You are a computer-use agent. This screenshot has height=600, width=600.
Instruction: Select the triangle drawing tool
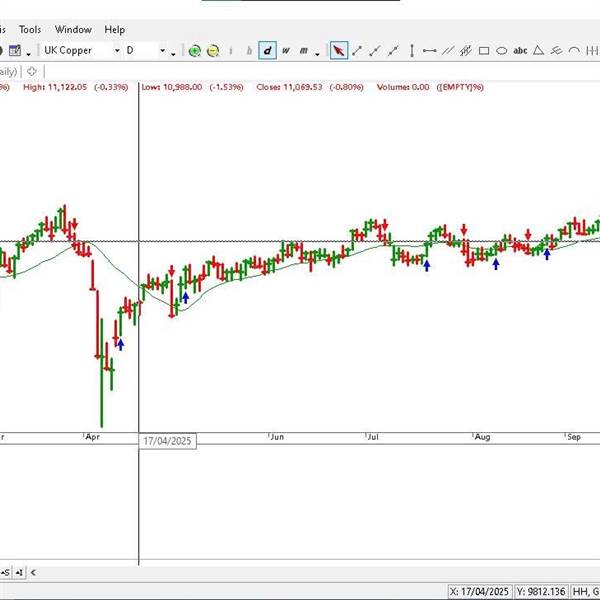pyautogui.click(x=539, y=51)
